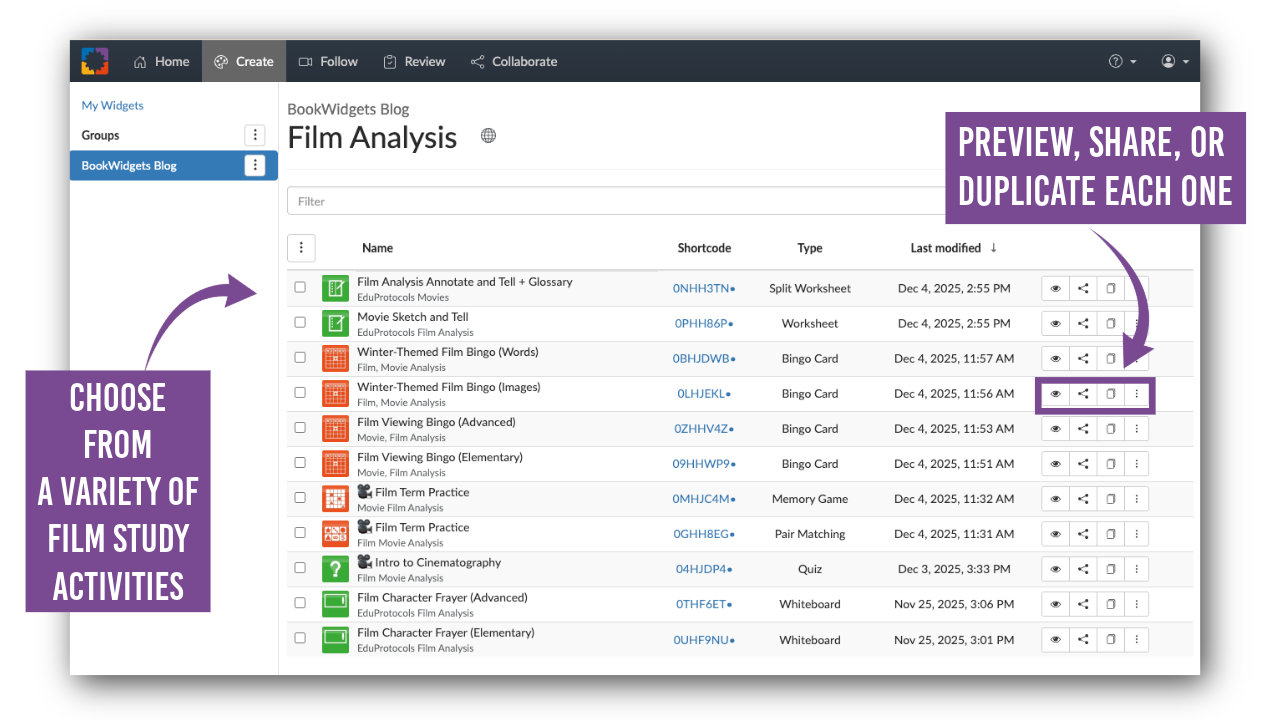Switch to the Collaborate tab
The height and width of the screenshot is (720, 1280).
[x=514, y=61]
